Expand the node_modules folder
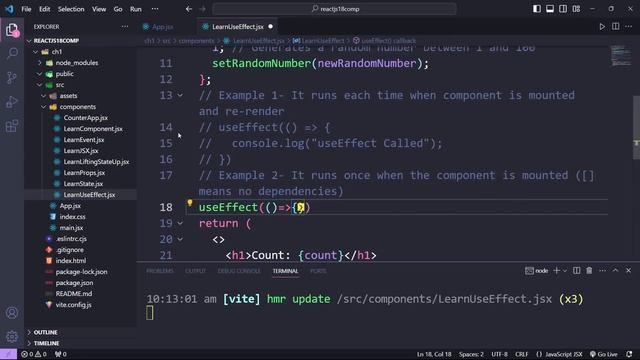The image size is (640, 360). 40,63
